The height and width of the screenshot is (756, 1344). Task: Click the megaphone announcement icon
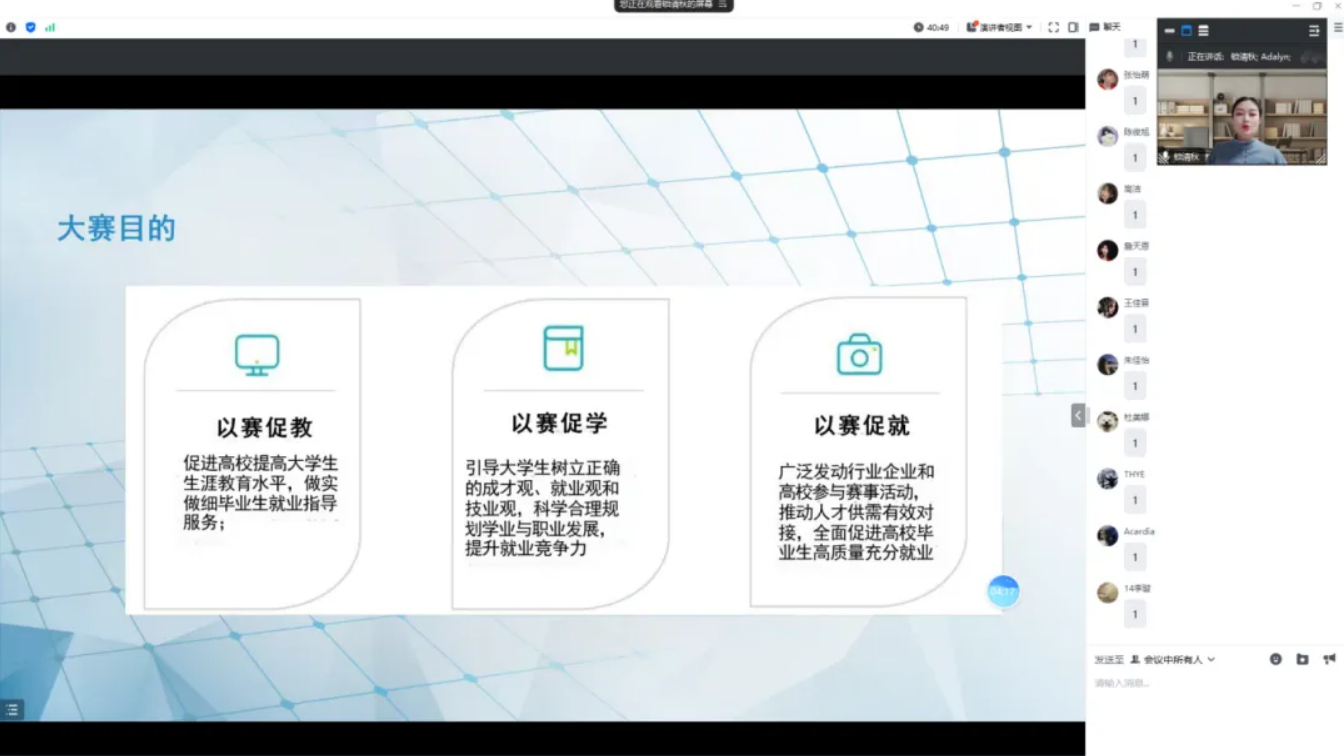coord(1329,660)
